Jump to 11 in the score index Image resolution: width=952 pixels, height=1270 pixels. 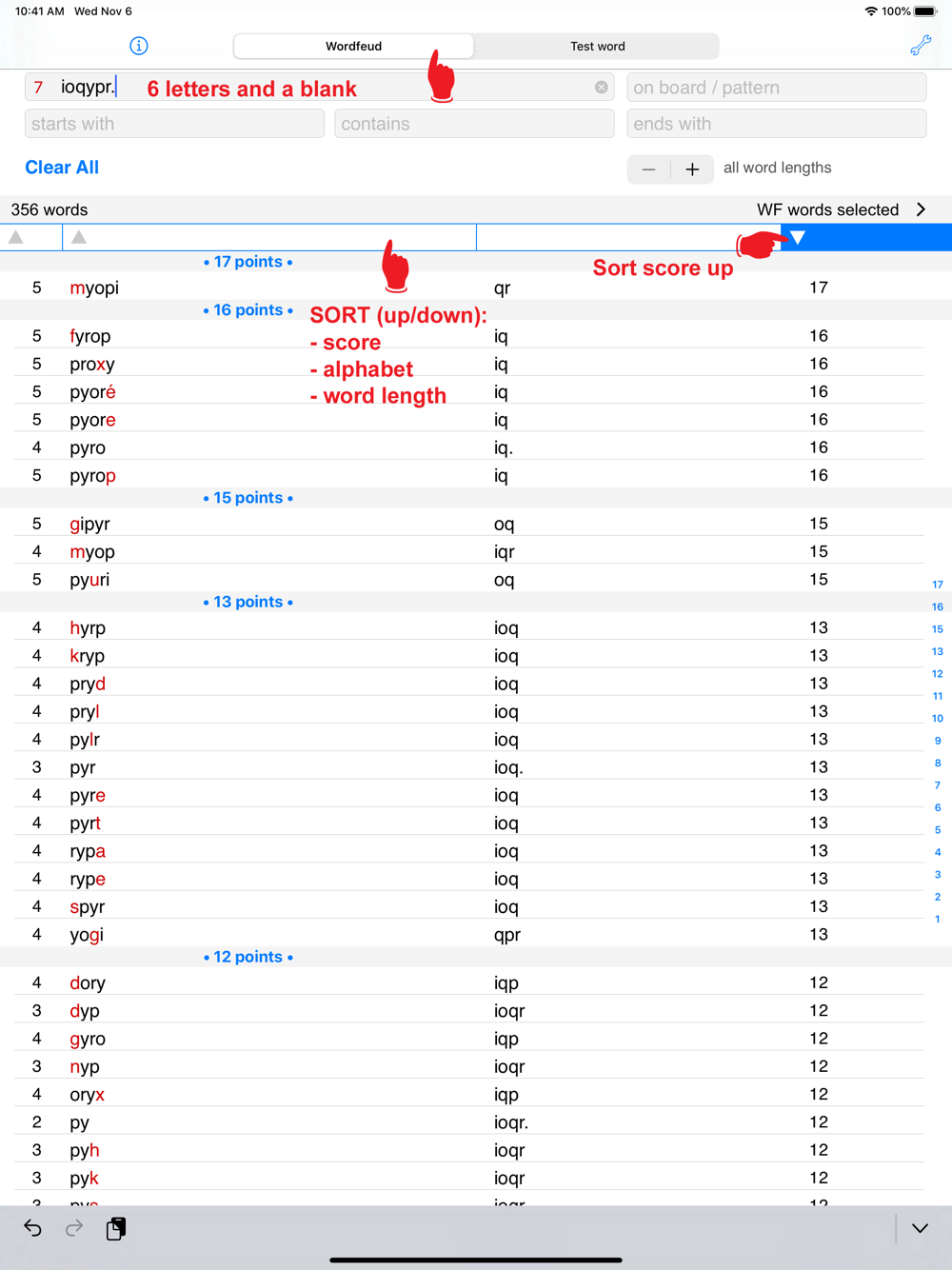coord(938,696)
